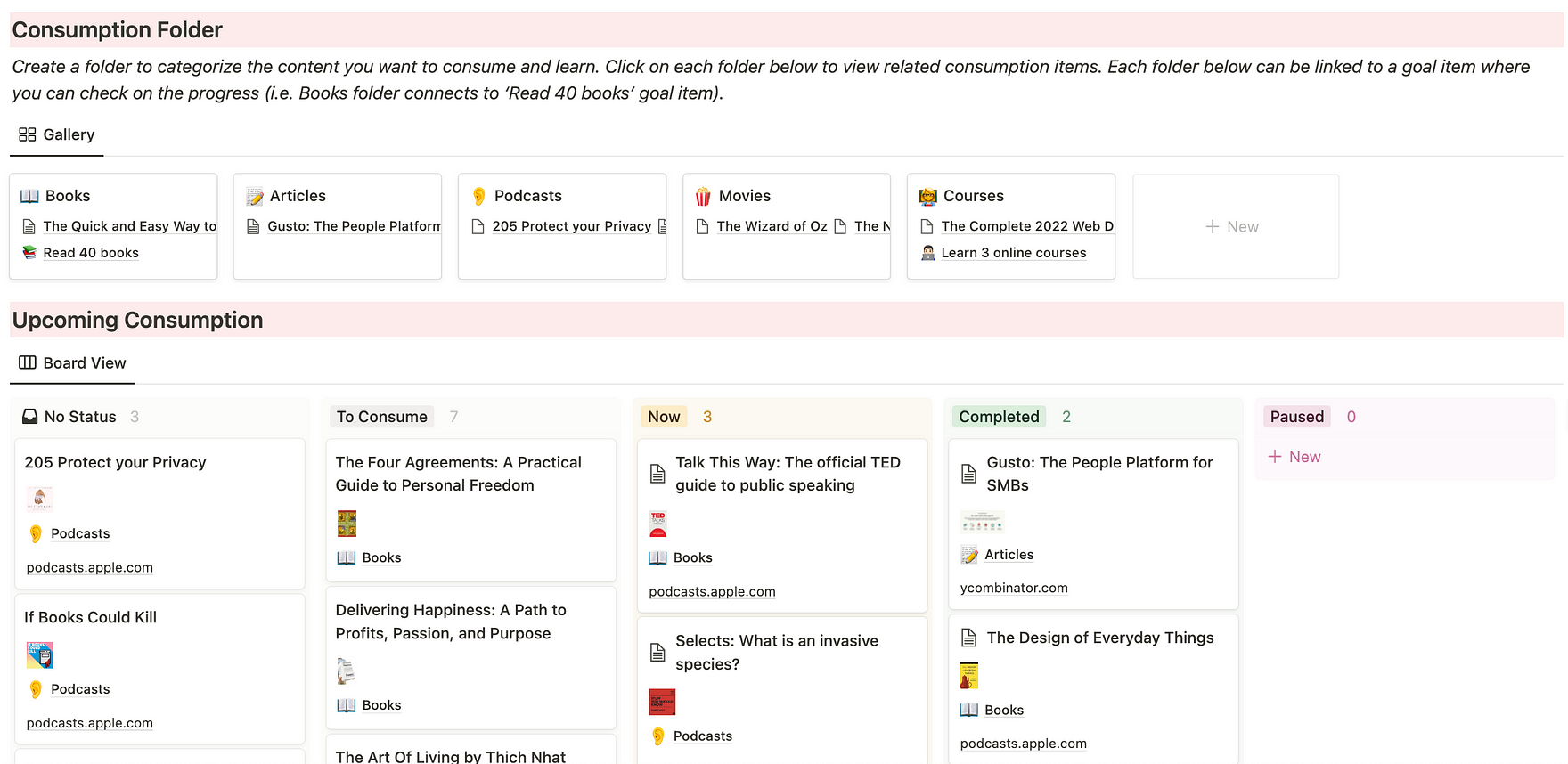1568x764 pixels.
Task: Click the Completed status tag
Action: click(x=999, y=417)
